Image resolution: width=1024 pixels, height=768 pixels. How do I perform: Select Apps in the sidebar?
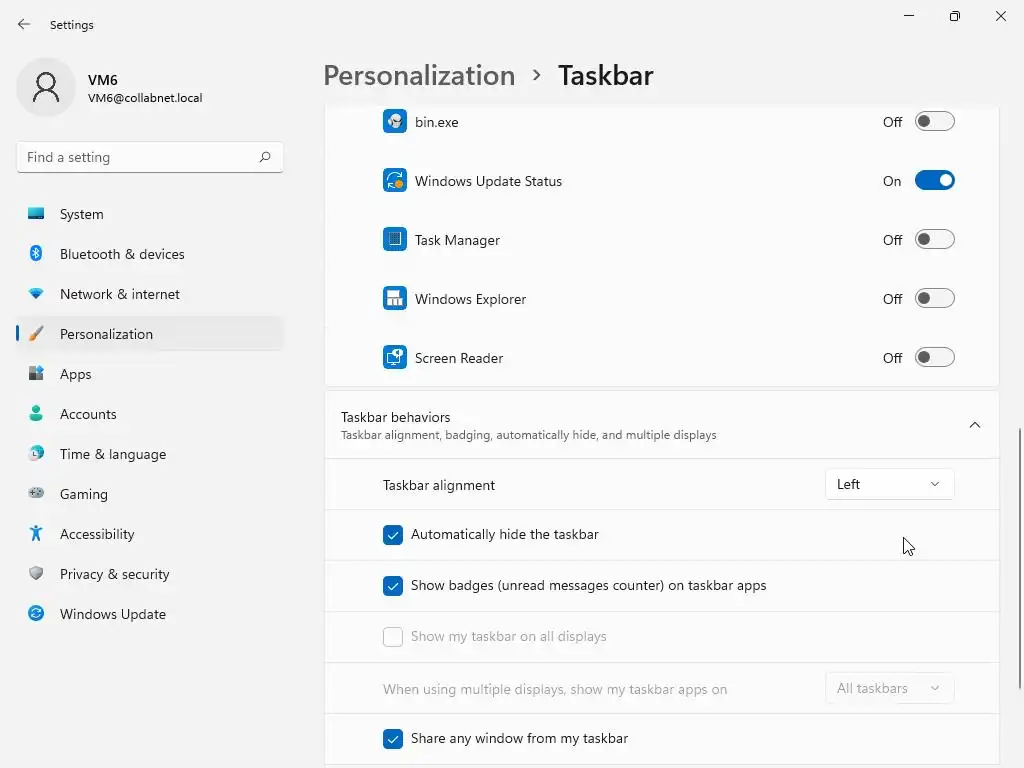(150, 374)
